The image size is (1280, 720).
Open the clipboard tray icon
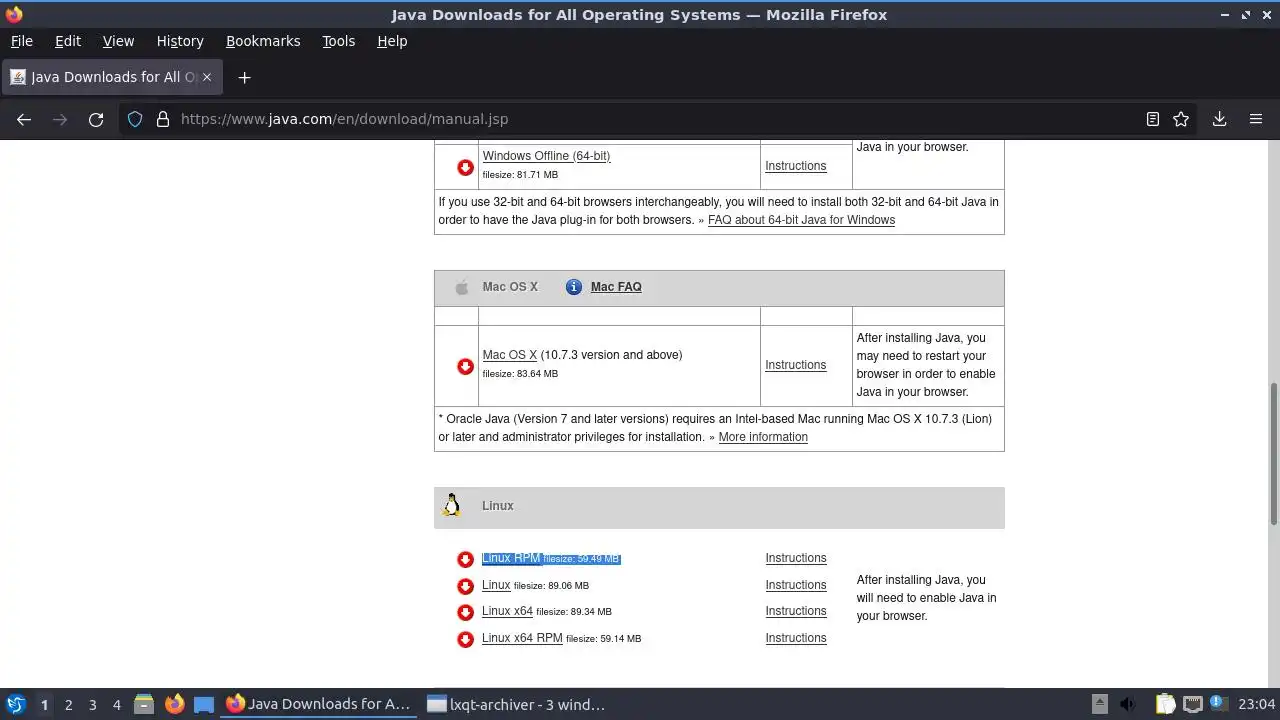[1165, 704]
